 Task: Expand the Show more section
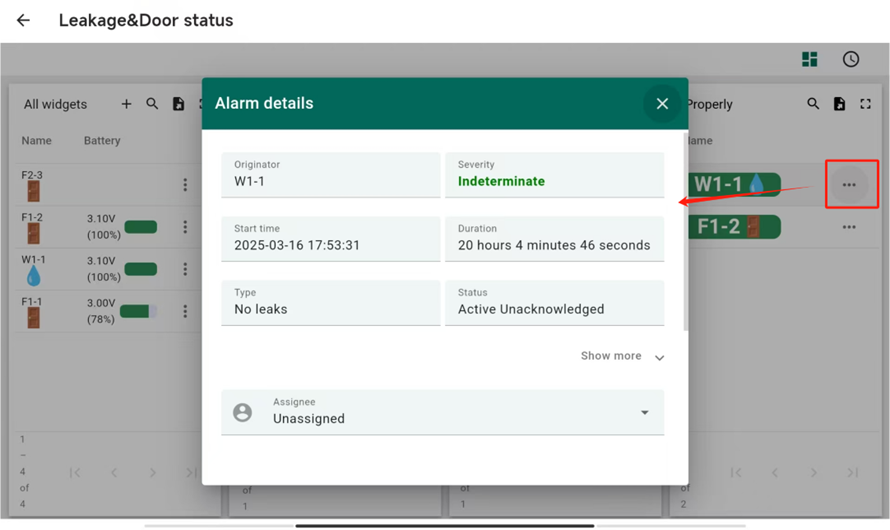coord(622,356)
